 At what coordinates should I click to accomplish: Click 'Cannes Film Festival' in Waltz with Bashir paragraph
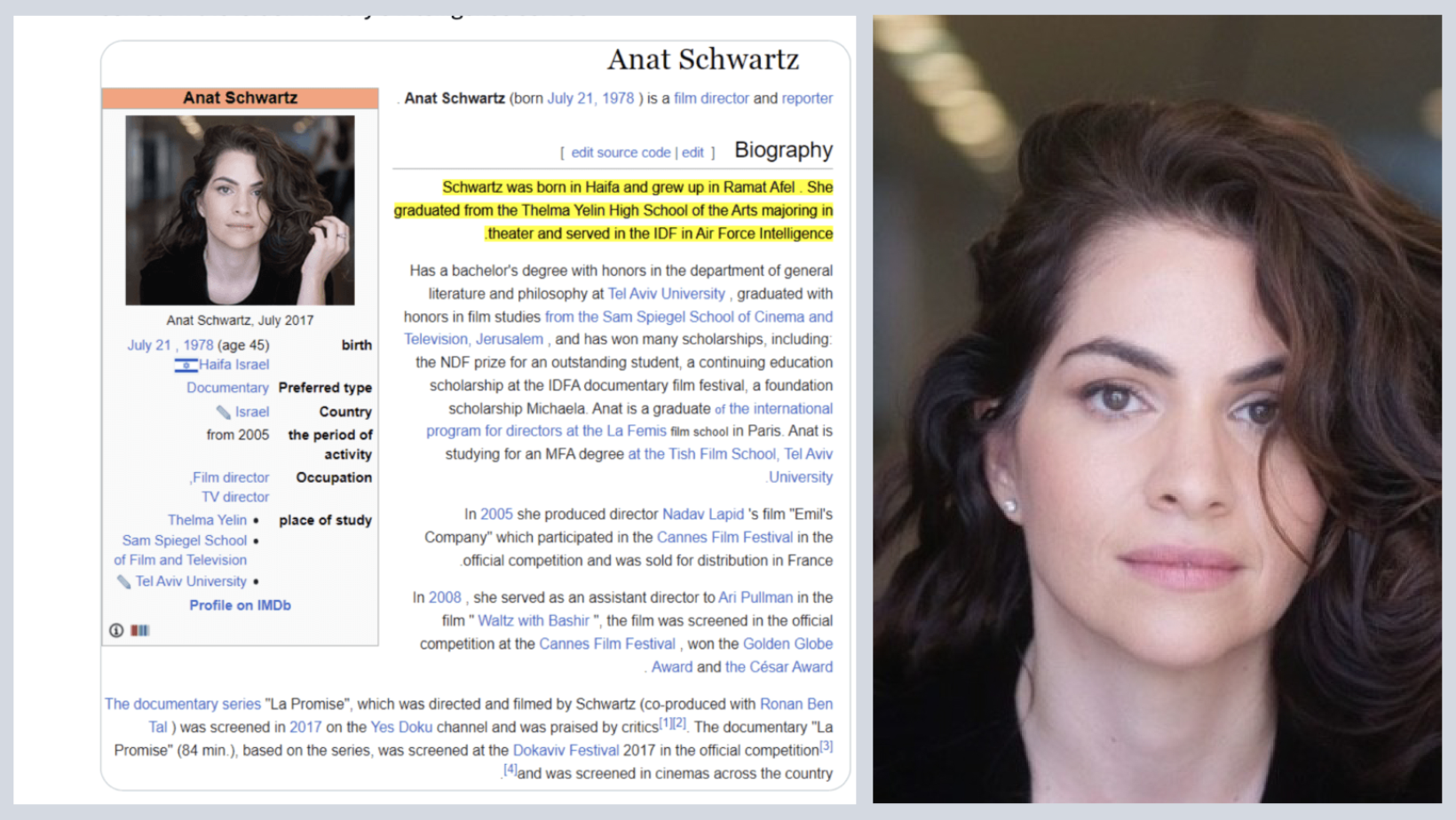[607, 644]
